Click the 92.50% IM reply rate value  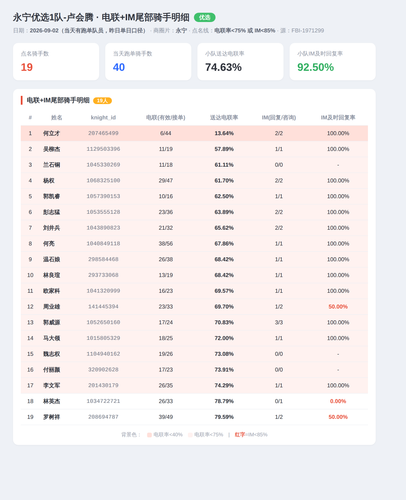pyautogui.click(x=315, y=67)
